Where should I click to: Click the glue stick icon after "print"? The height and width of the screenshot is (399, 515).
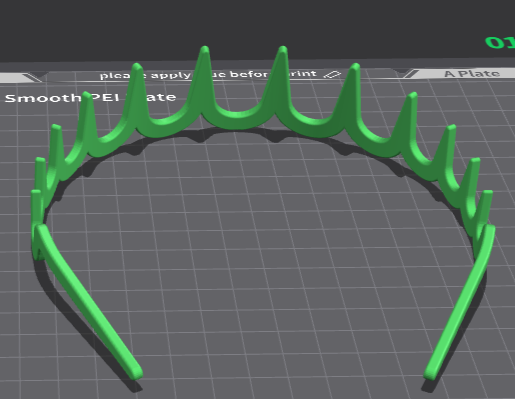(x=332, y=75)
